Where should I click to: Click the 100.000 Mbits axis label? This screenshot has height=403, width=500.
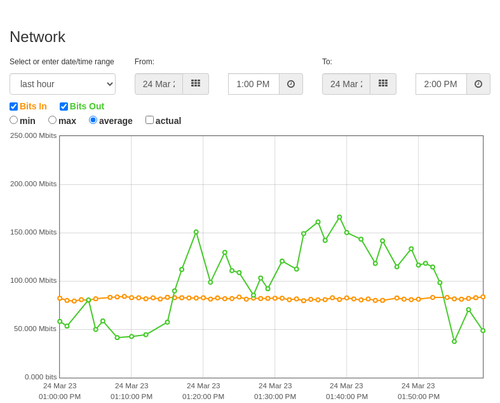point(33,281)
